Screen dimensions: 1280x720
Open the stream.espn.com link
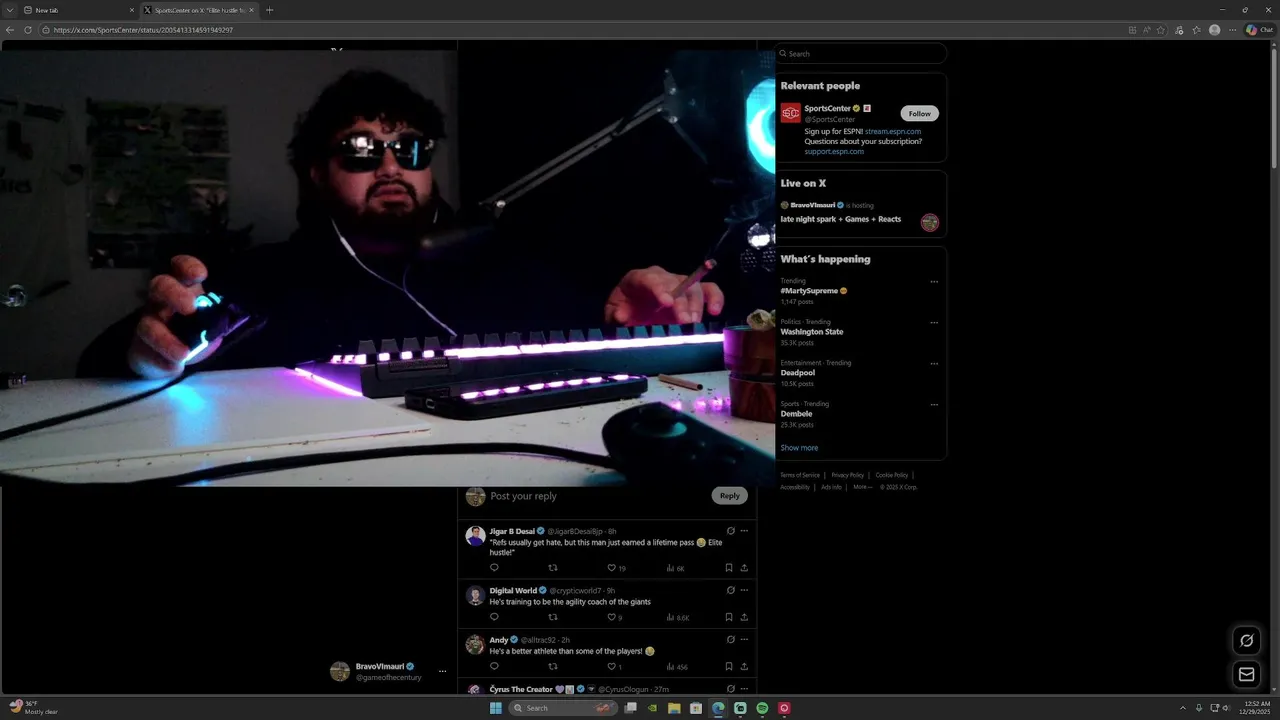coord(893,131)
